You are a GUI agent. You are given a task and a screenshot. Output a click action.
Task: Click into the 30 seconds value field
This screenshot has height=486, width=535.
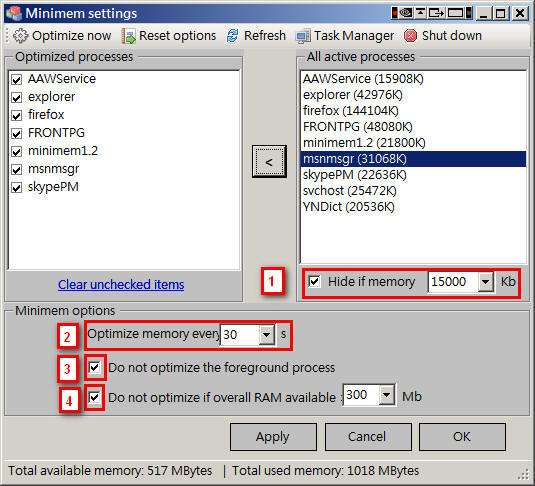point(240,334)
